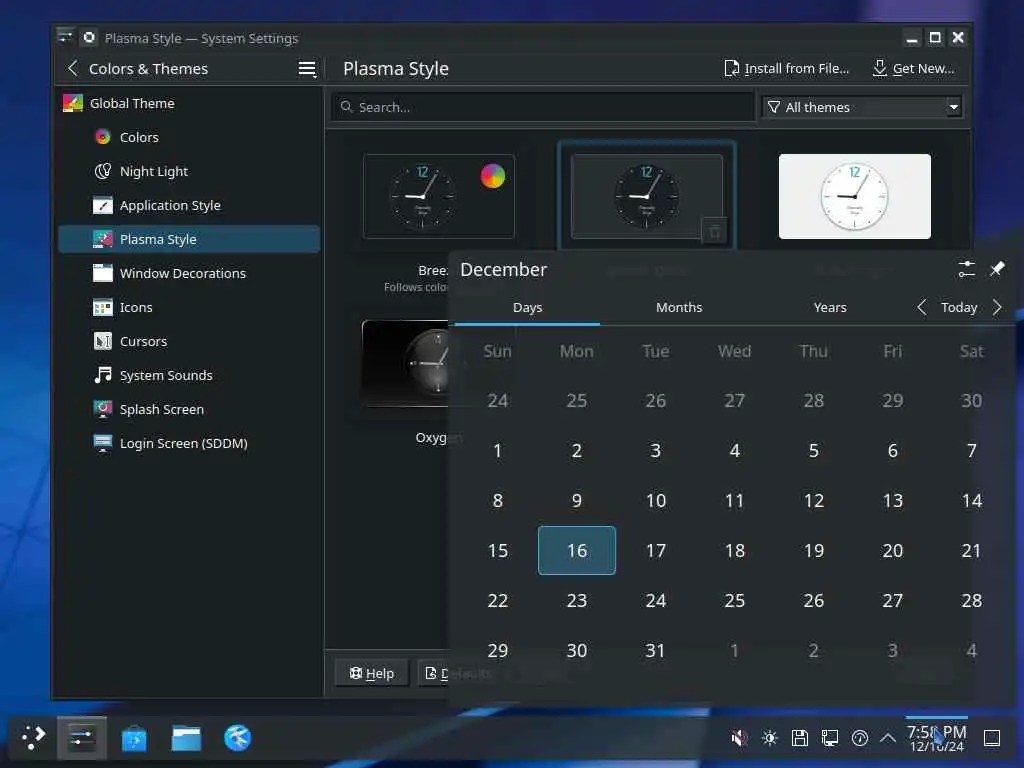Viewport: 1024px width, 768px height.
Task: Open the application launcher in taskbar
Action: [33, 738]
